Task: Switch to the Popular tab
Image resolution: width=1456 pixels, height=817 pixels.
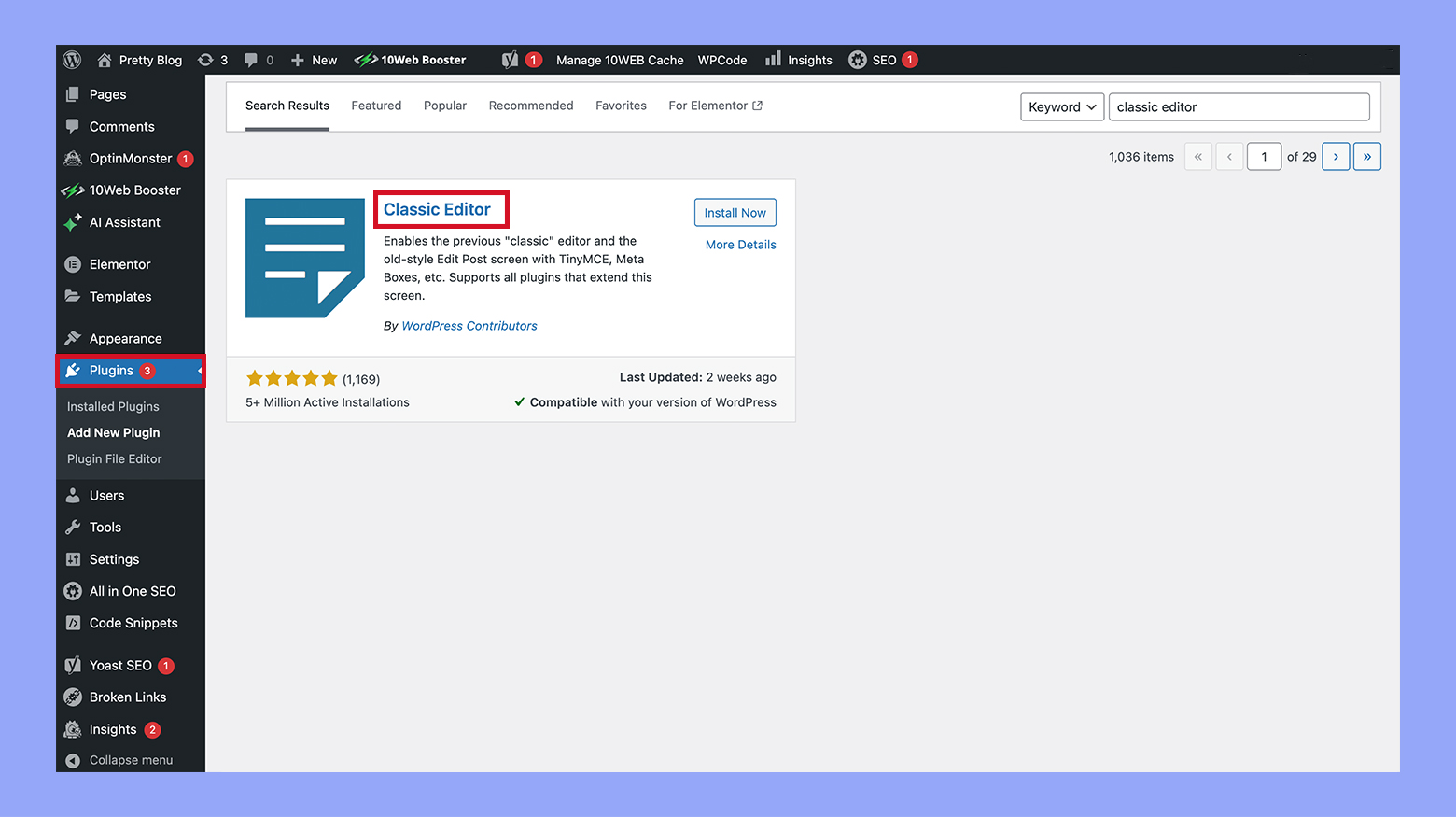Action: pyautogui.click(x=445, y=106)
